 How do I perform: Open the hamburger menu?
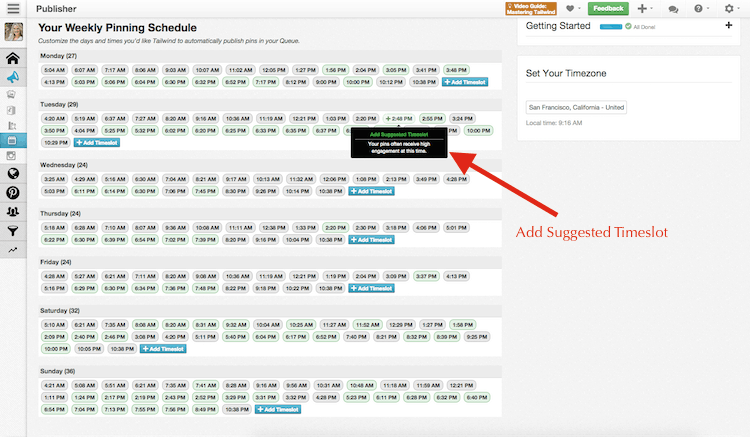(x=13, y=9)
